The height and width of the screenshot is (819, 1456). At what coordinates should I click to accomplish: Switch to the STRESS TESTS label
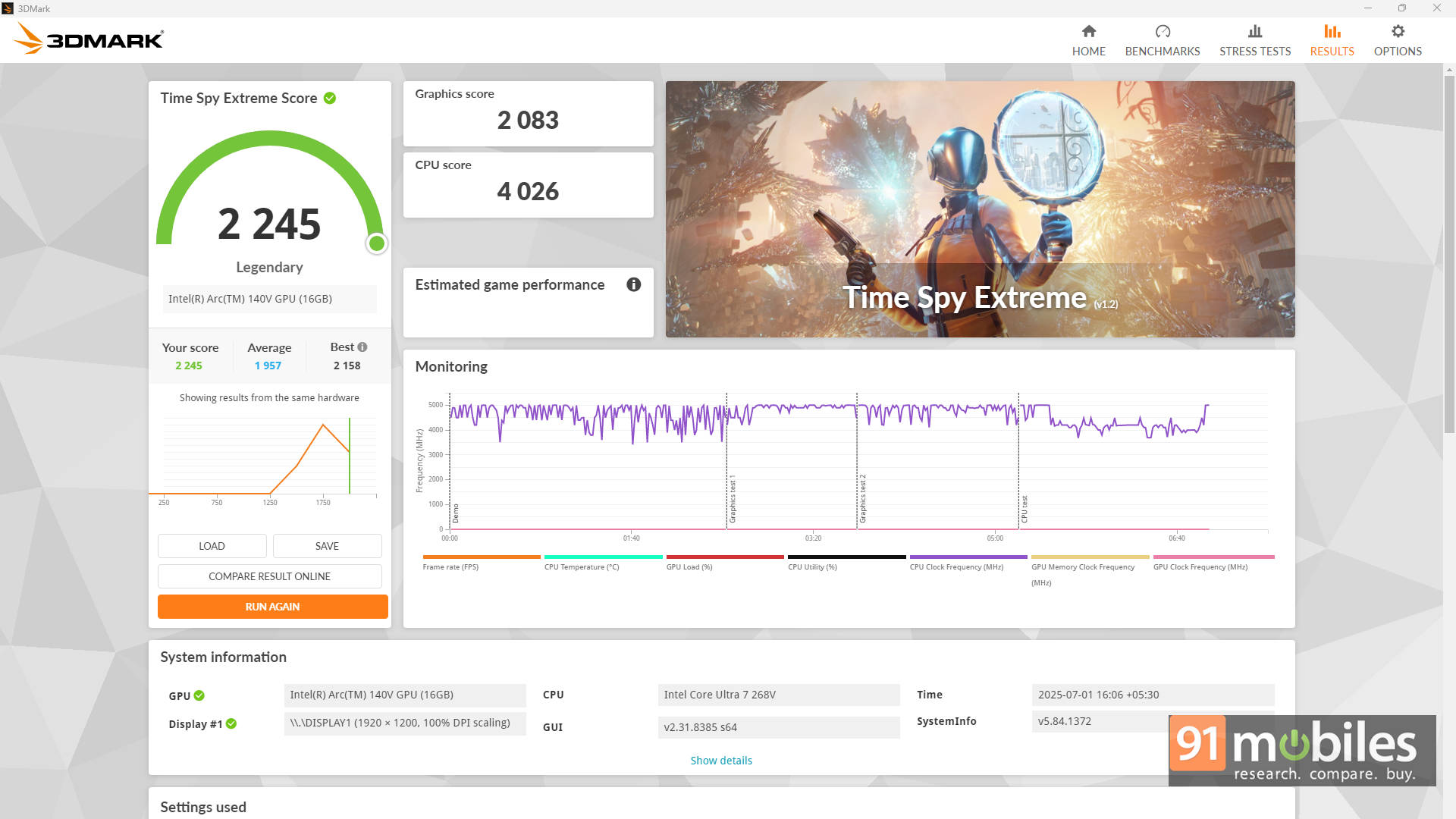click(x=1255, y=52)
